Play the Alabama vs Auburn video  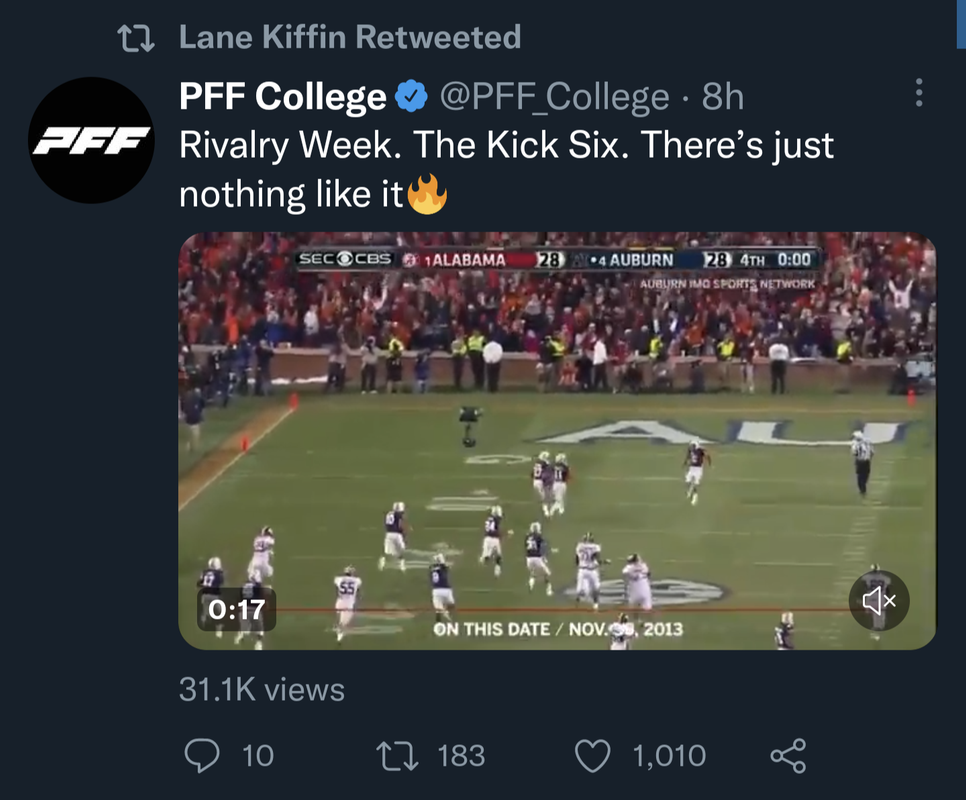[x=557, y=440]
